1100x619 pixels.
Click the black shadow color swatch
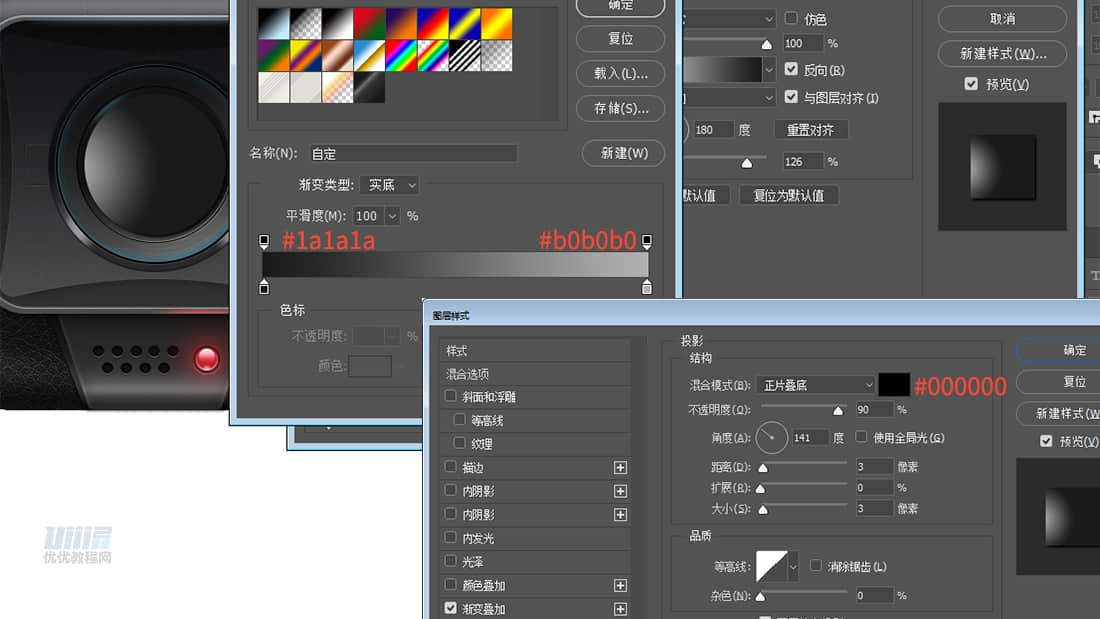pyautogui.click(x=894, y=385)
